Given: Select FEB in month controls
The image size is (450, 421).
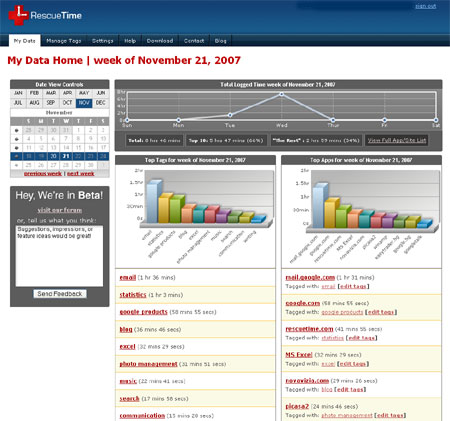Looking at the screenshot, I should (34, 93).
